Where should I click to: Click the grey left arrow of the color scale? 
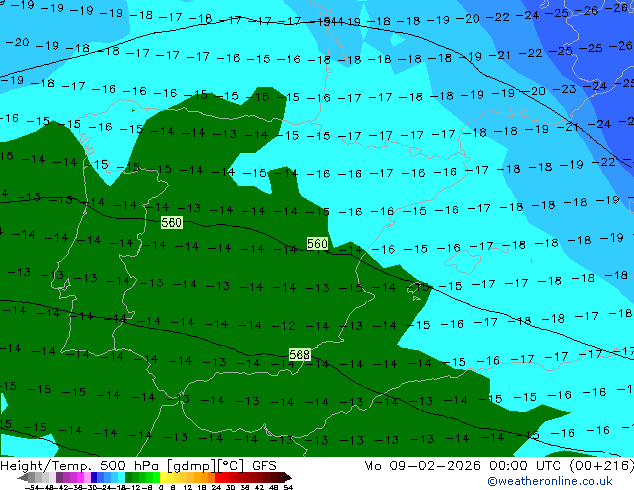(23, 477)
